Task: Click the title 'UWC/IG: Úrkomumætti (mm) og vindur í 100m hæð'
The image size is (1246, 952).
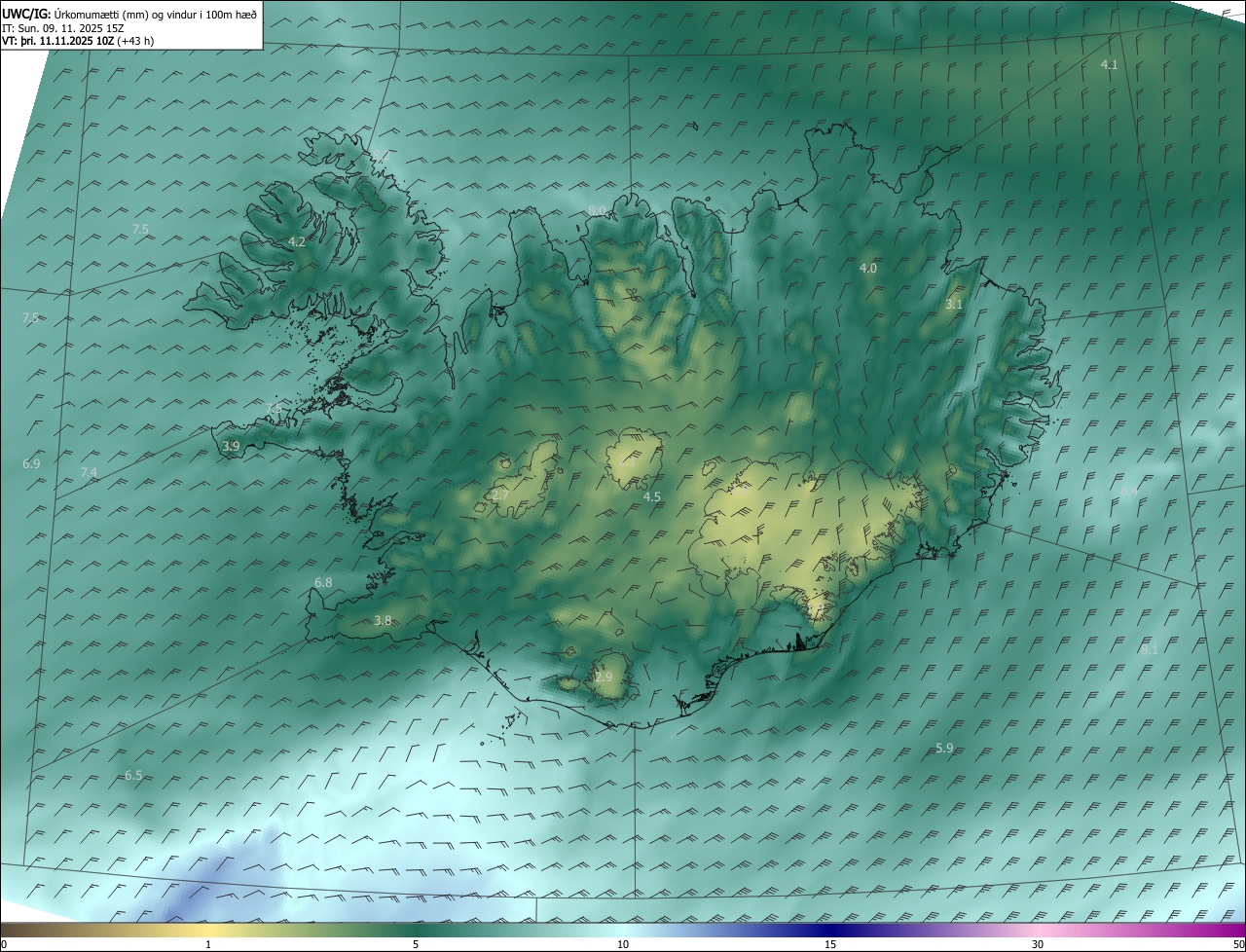Action: [x=129, y=14]
